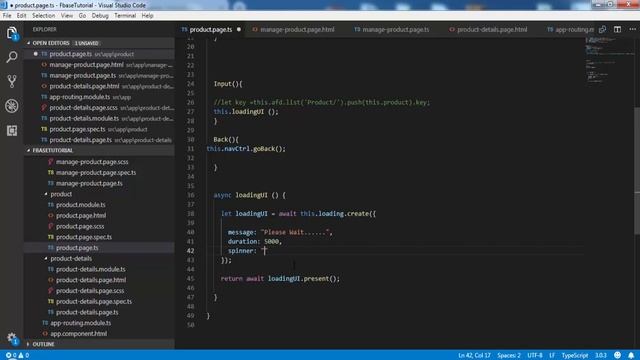
Task: Click LF end-of-line selector
Action: tap(552, 355)
